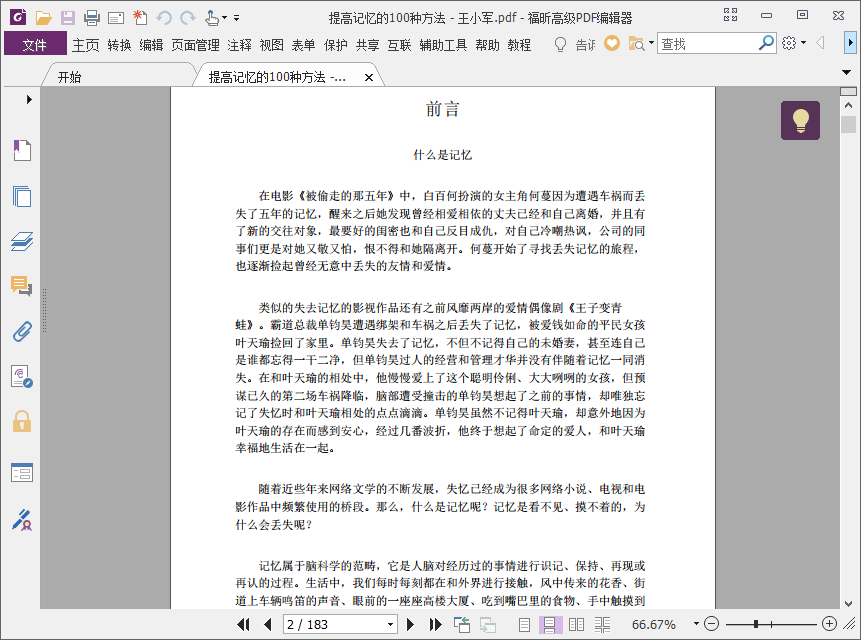Print the document using the printer icon

(92, 18)
